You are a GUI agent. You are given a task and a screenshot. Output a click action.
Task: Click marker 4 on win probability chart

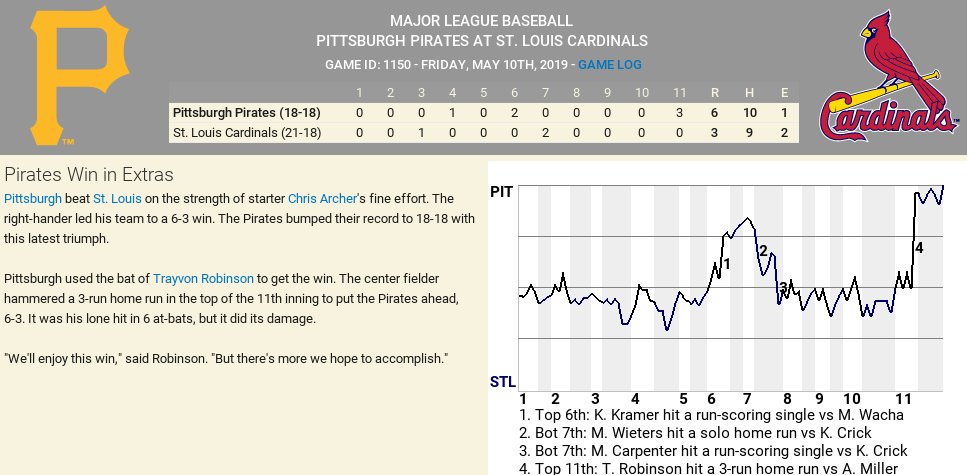pyautogui.click(x=919, y=247)
